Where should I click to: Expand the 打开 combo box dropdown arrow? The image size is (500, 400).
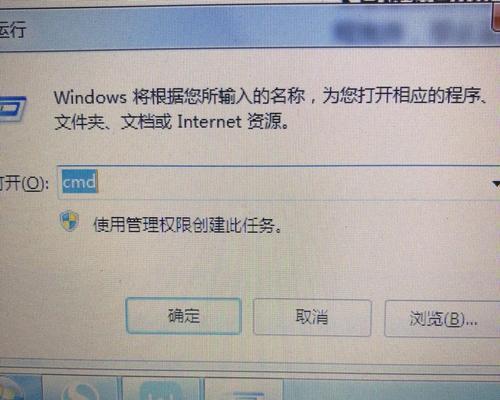coord(496,184)
